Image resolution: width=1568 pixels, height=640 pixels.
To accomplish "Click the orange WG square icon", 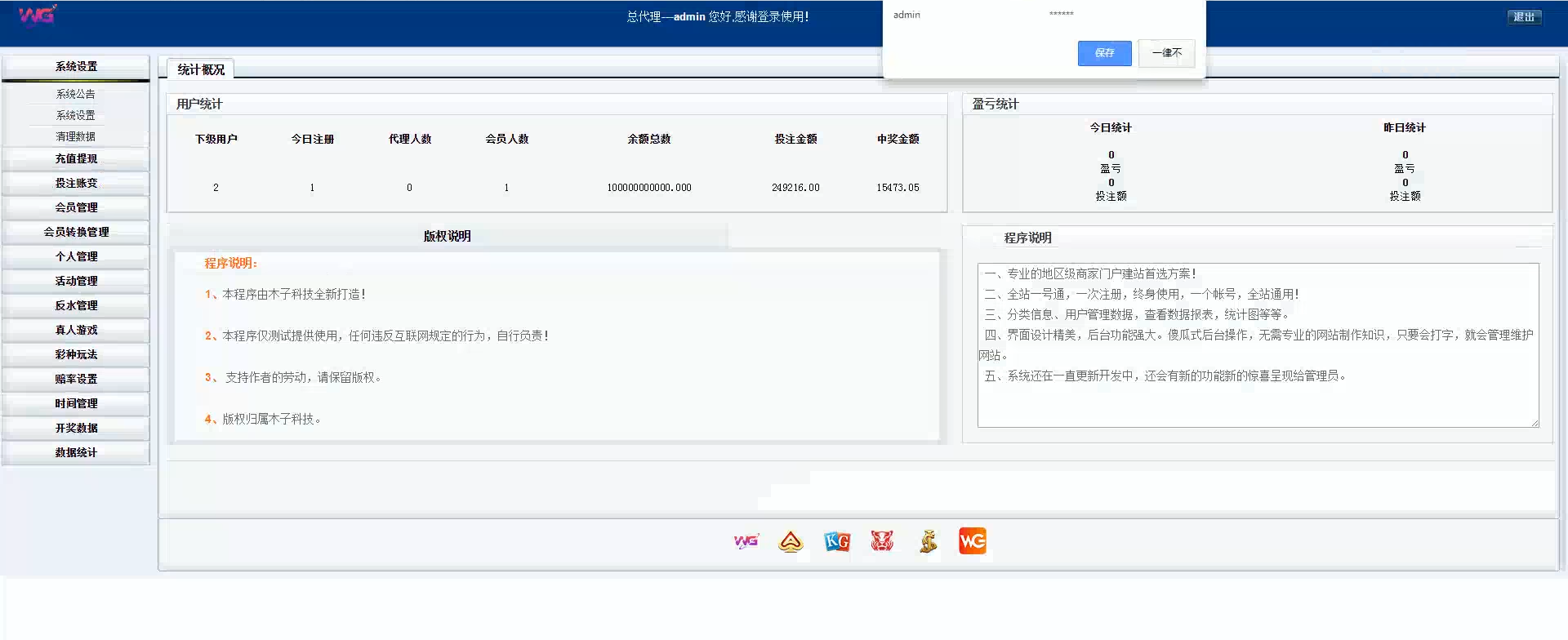I will click(973, 541).
